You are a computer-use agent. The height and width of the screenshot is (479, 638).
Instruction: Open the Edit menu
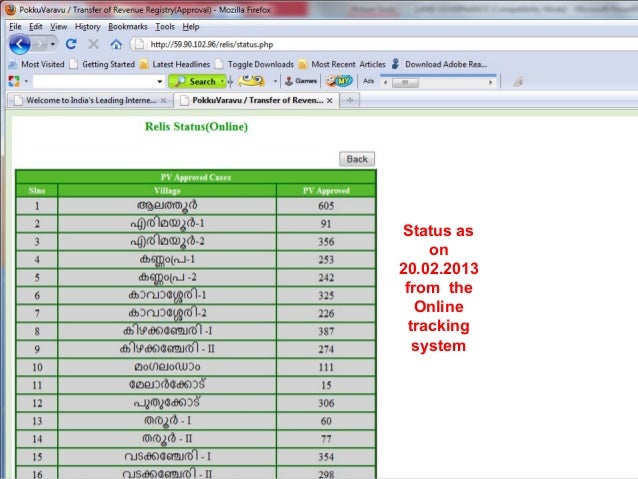tap(36, 27)
